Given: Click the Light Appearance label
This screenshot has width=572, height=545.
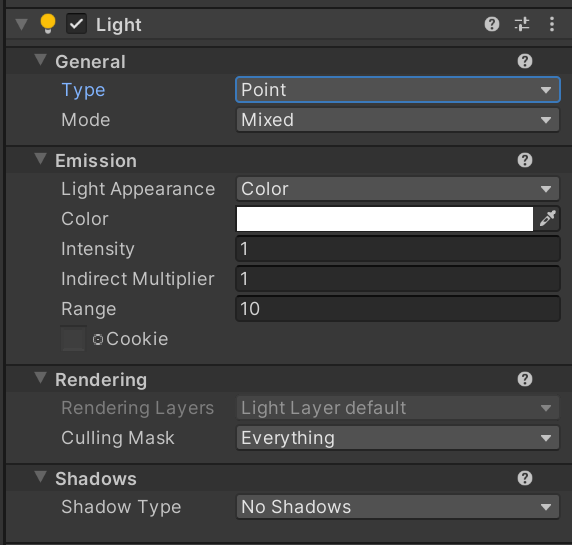Looking at the screenshot, I should pyautogui.click(x=138, y=189).
